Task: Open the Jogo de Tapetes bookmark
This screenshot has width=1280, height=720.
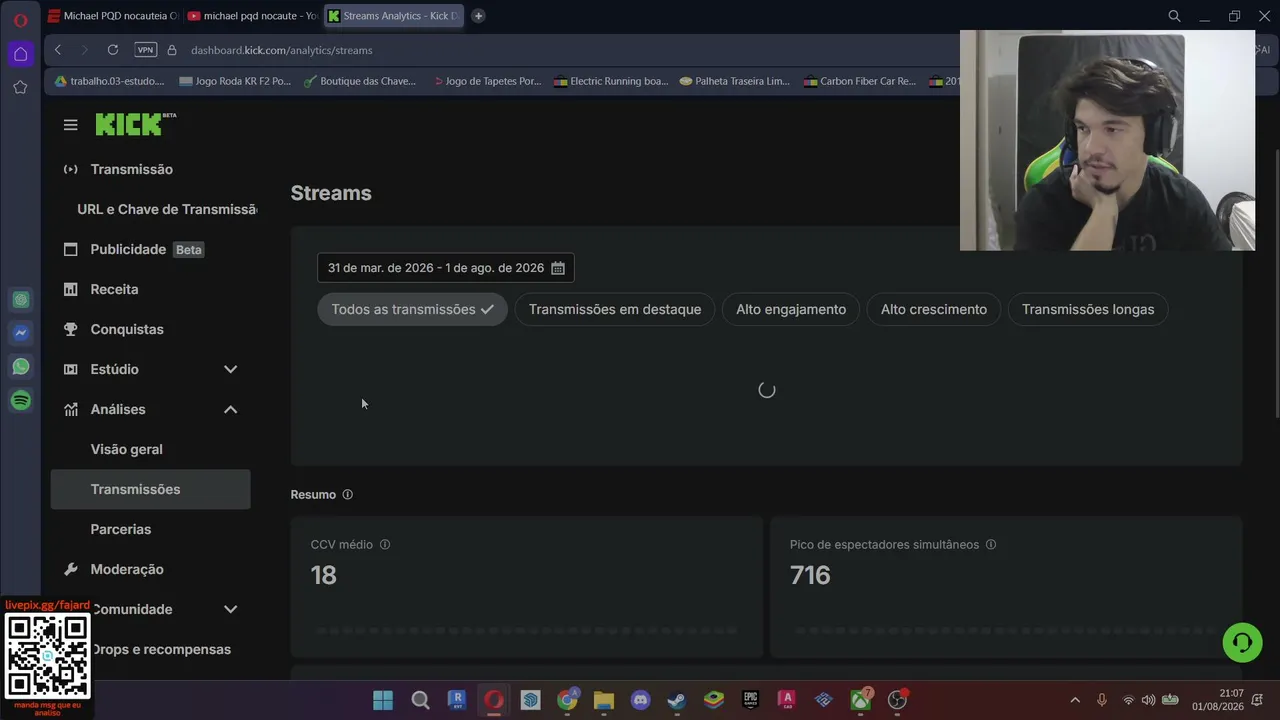Action: tap(487, 81)
